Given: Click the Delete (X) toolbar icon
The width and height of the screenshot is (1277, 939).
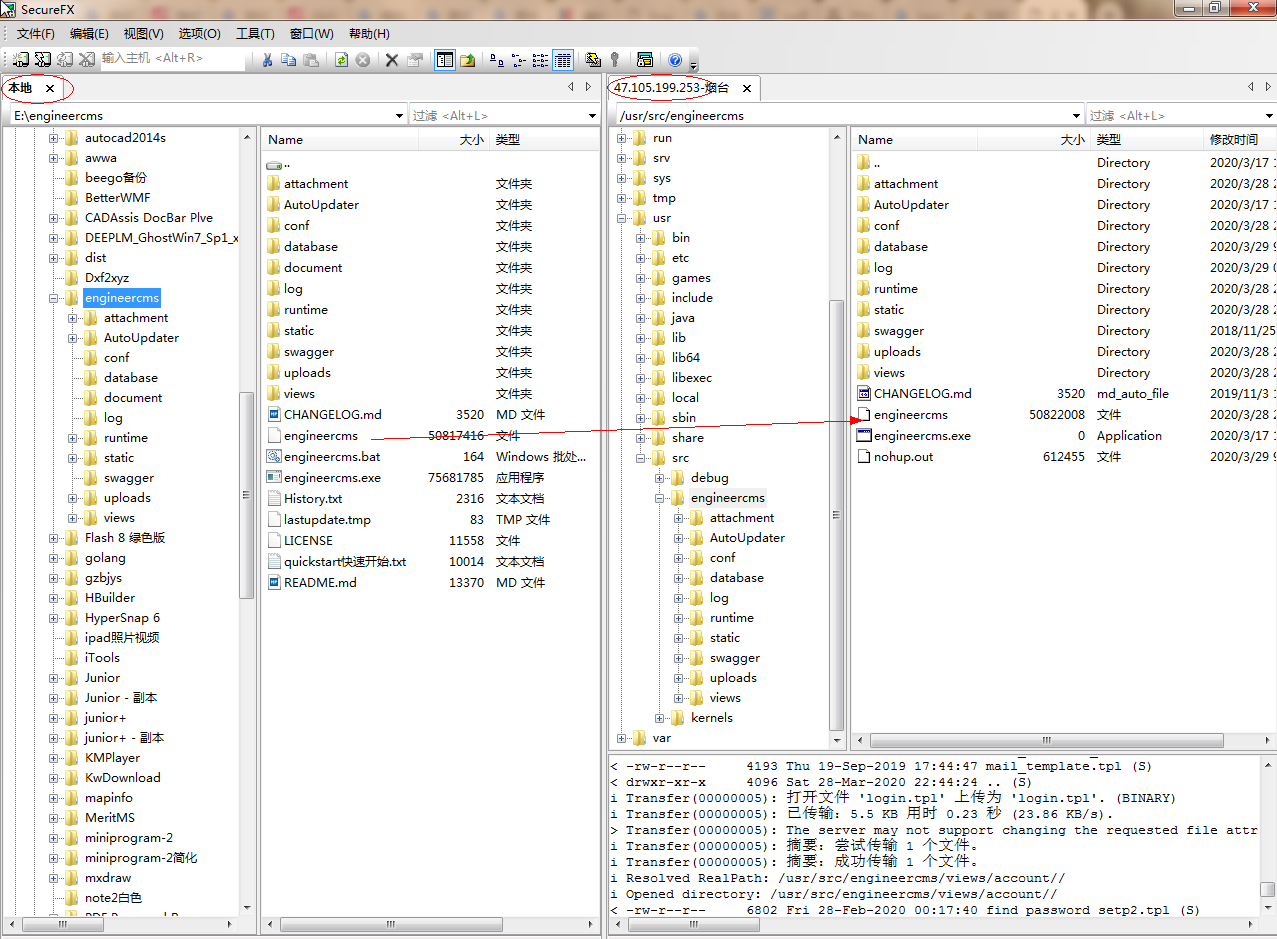Looking at the screenshot, I should (x=392, y=60).
